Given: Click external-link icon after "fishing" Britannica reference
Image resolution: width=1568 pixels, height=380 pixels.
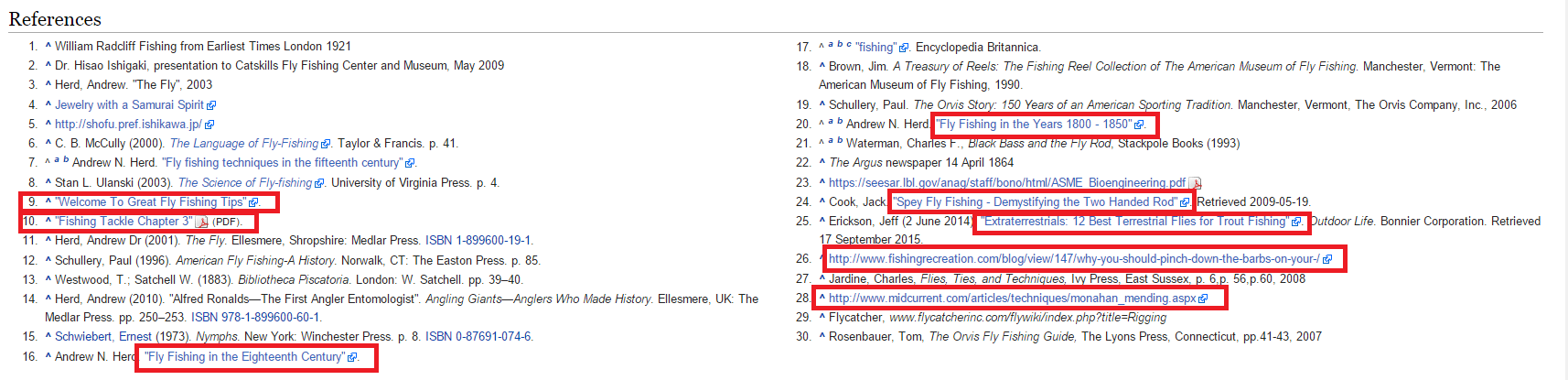Looking at the screenshot, I should tap(904, 48).
